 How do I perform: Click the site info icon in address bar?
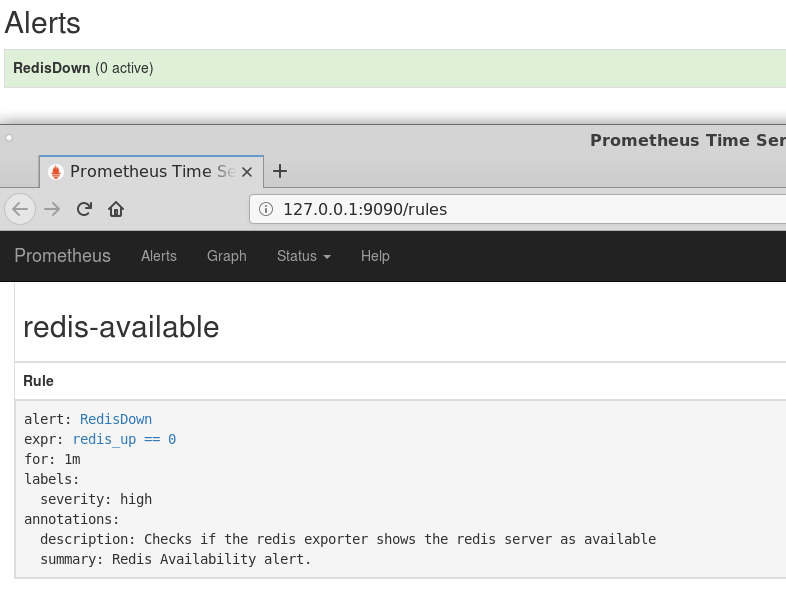(266, 209)
